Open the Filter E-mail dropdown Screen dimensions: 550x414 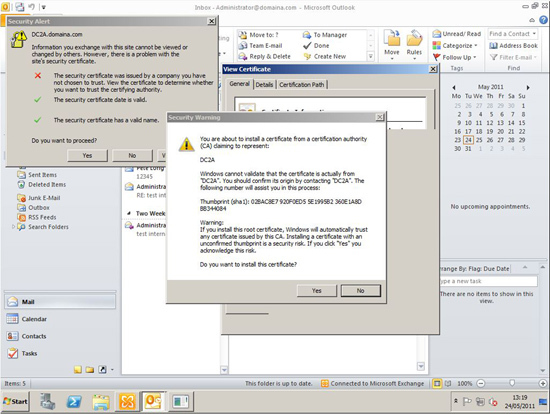514,57
